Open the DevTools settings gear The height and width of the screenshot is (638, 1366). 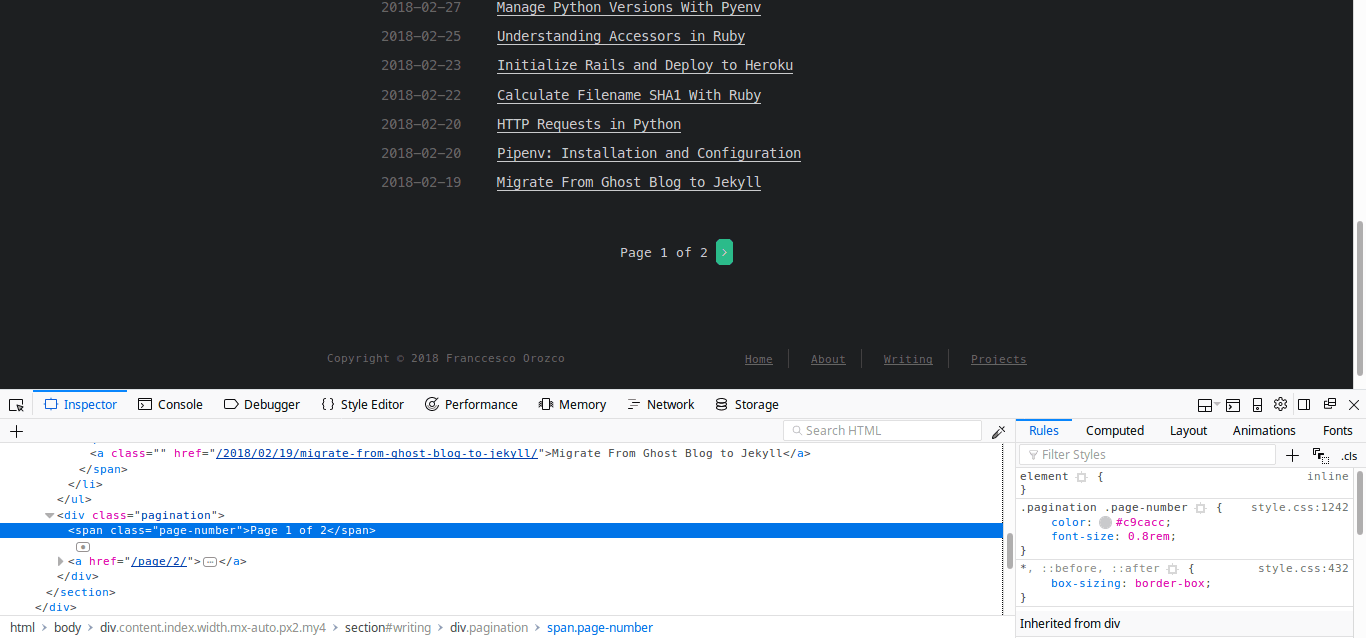click(x=1280, y=405)
